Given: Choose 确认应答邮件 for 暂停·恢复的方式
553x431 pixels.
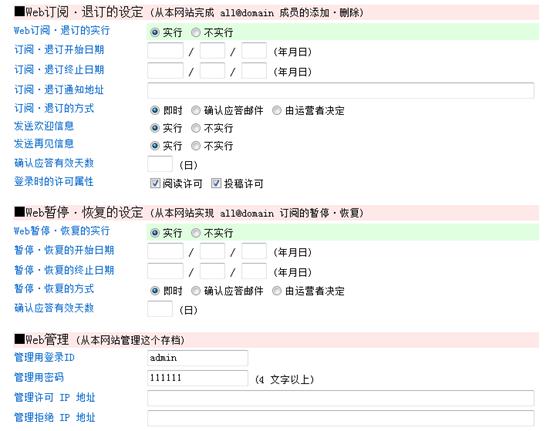Looking at the screenshot, I should 196,291.
